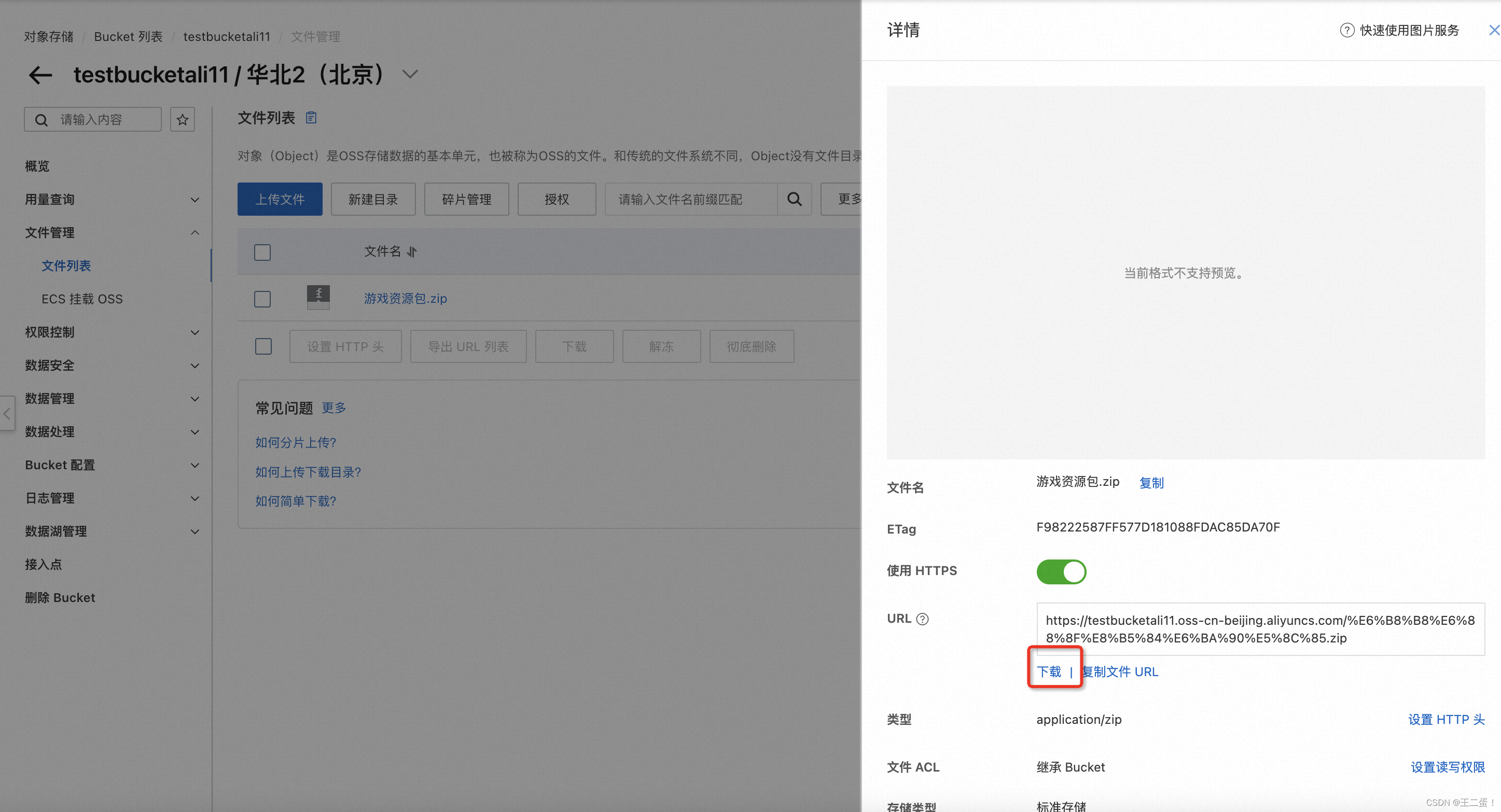Toggle the 使用 HTTPS switch
The image size is (1501, 812).
[1061, 571]
